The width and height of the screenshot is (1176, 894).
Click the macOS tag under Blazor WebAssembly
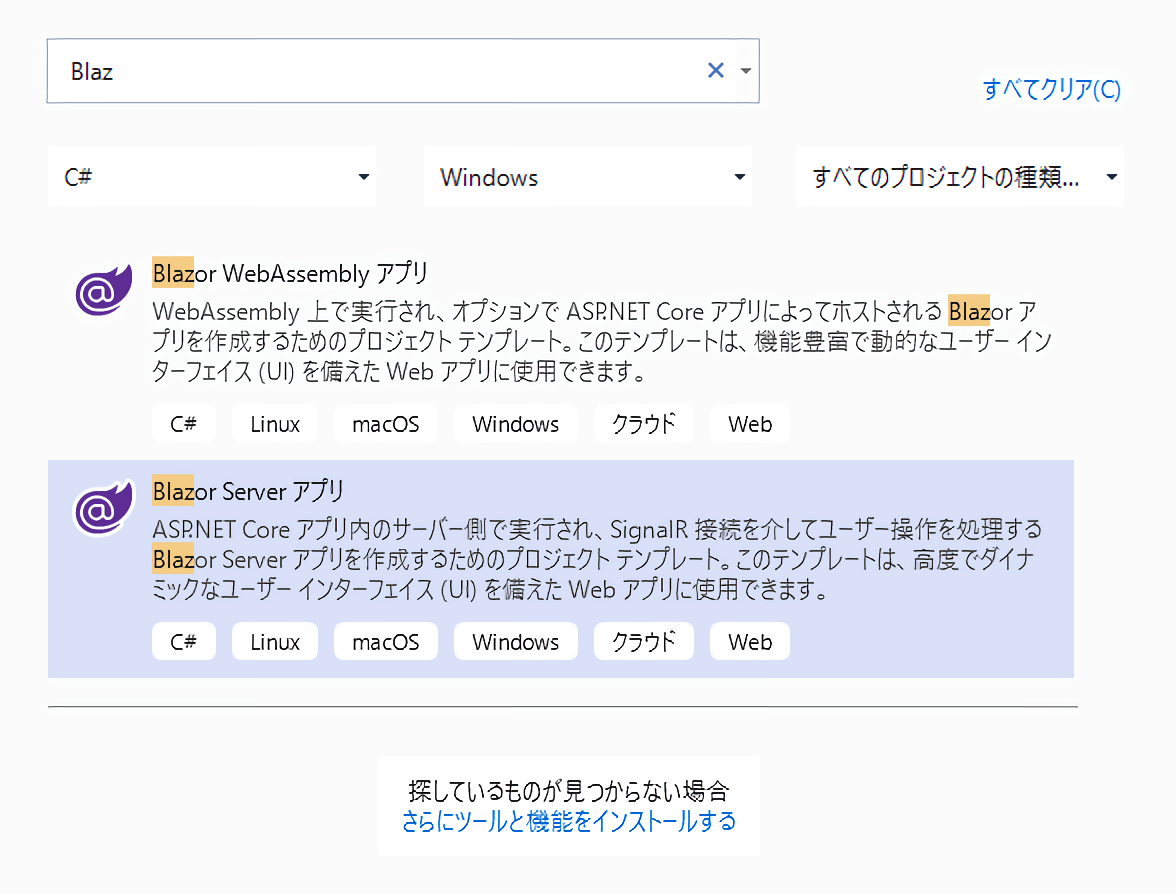click(x=385, y=424)
